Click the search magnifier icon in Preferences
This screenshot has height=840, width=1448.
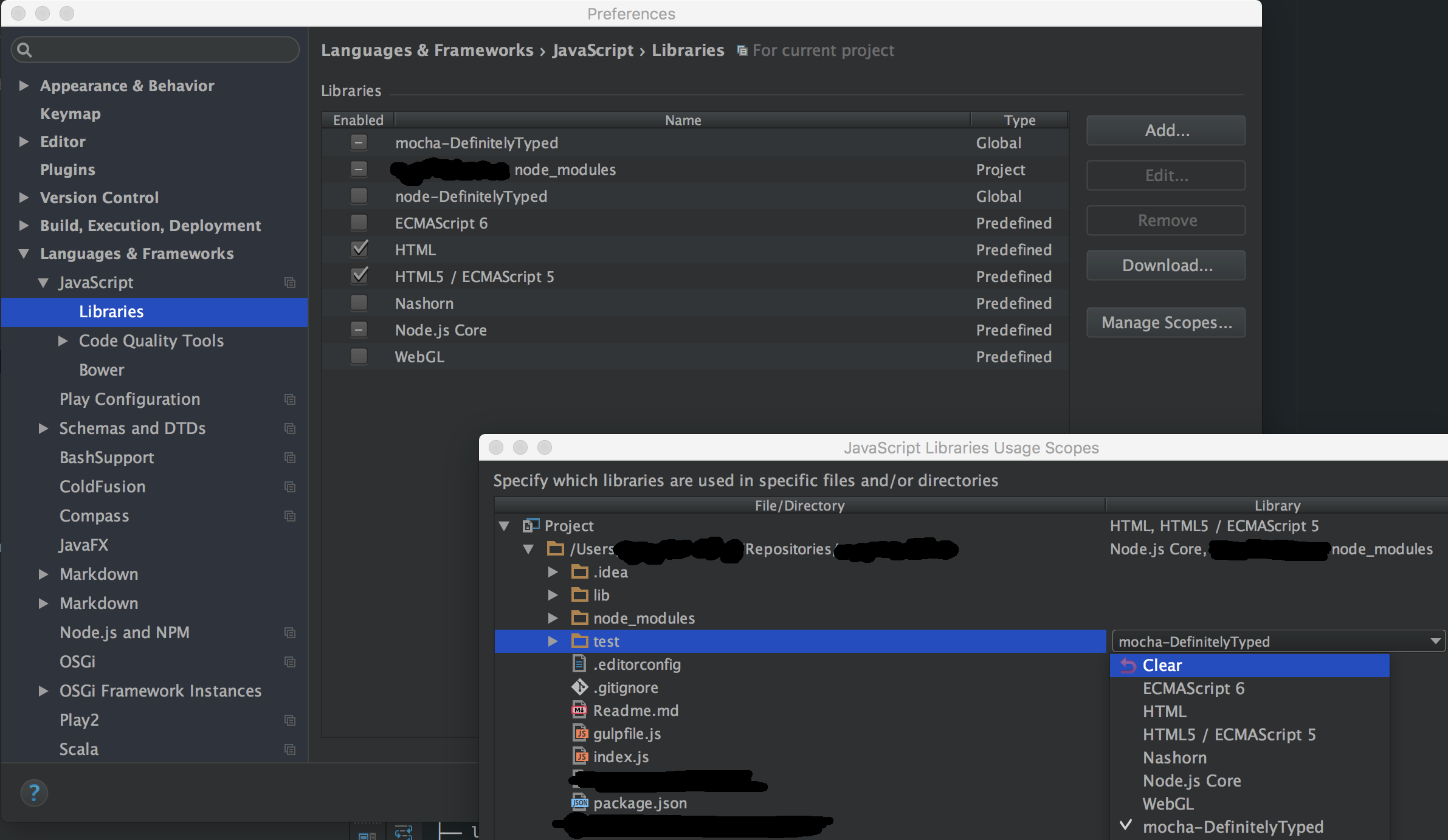[x=24, y=50]
